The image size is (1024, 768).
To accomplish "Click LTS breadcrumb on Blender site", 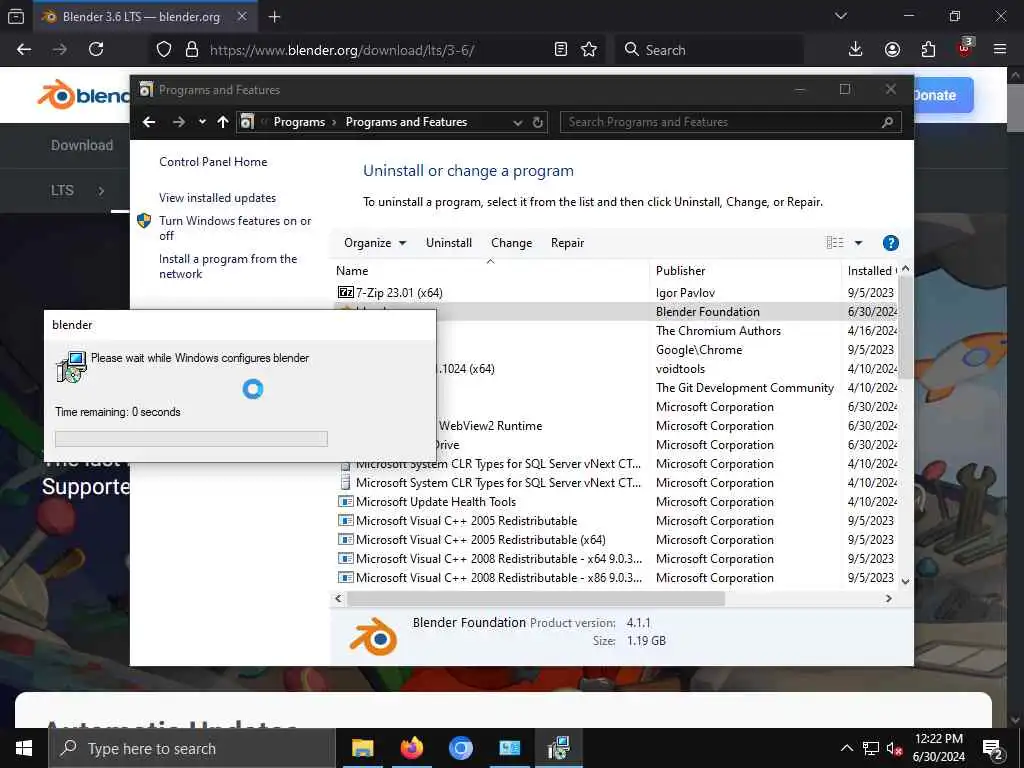I will (62, 191).
